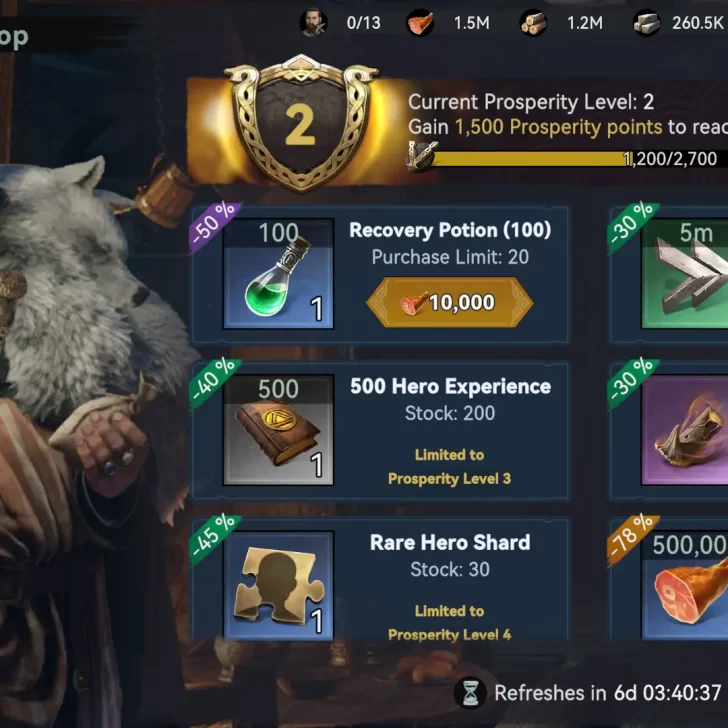
Task: Buy Recovery Potion for 10,000 meat
Action: coord(449,302)
